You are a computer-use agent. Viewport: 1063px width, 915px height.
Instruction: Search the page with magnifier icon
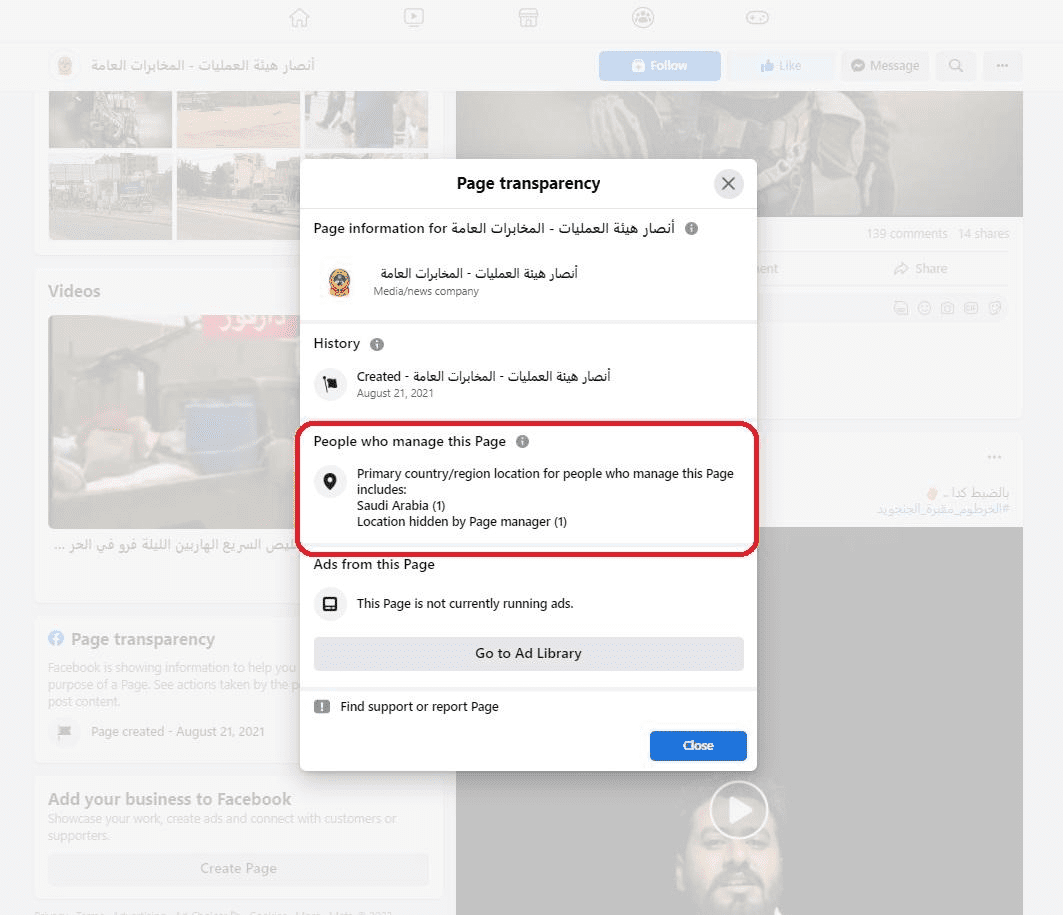[x=956, y=66]
